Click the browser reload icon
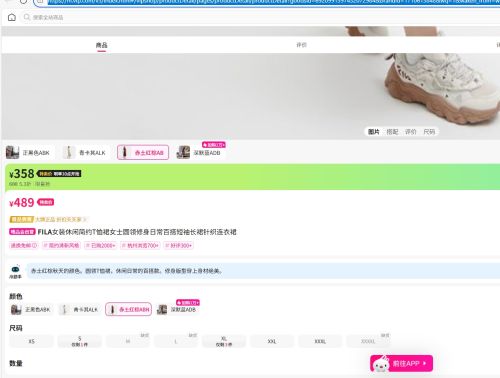 coord(23,1)
